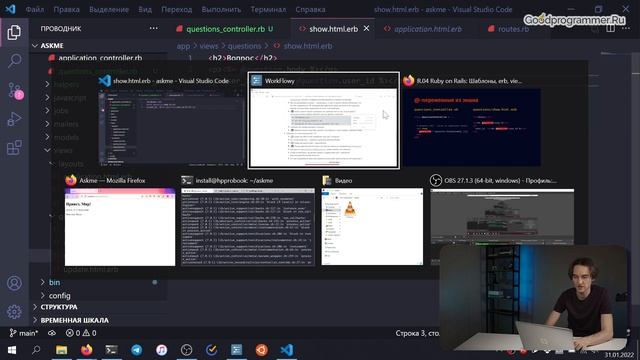The image size is (640, 360).
Task: Switch to show.html.erb VS Code thumbnail
Action: pyautogui.click(x=171, y=120)
